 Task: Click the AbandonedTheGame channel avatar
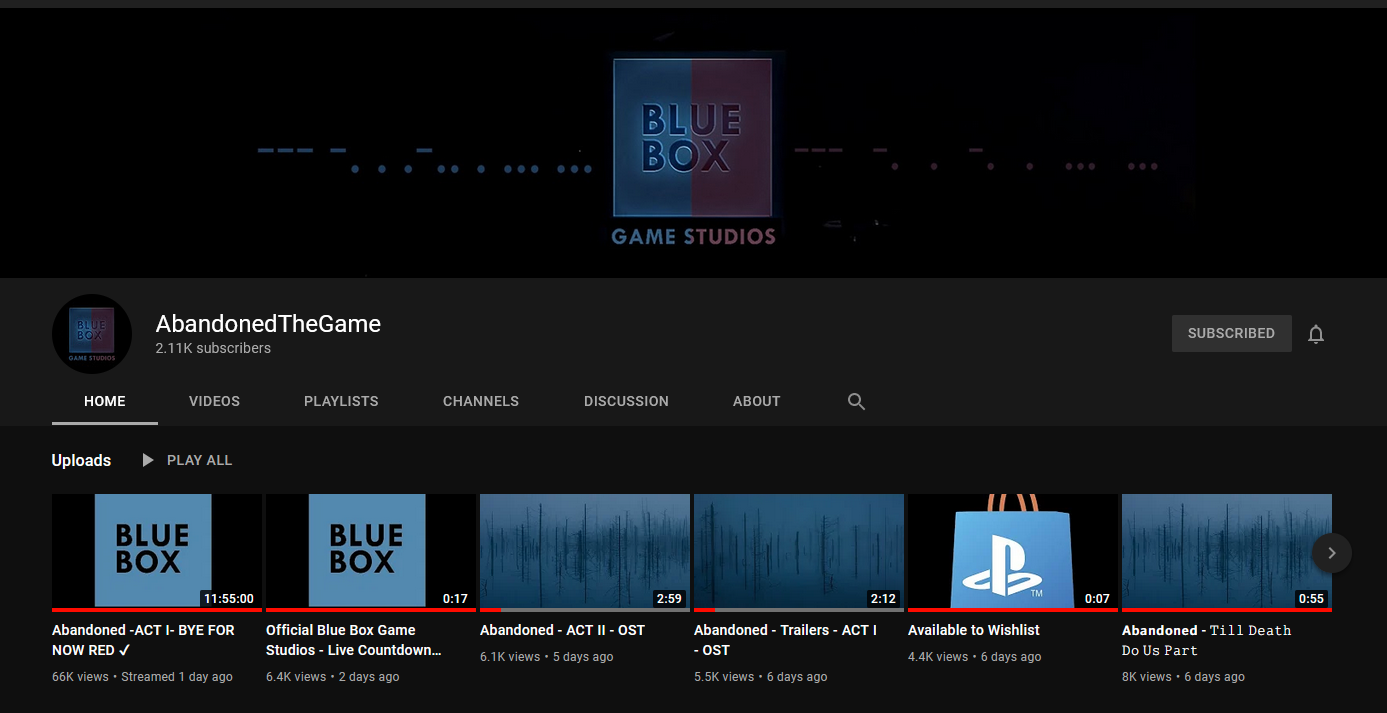click(x=92, y=334)
